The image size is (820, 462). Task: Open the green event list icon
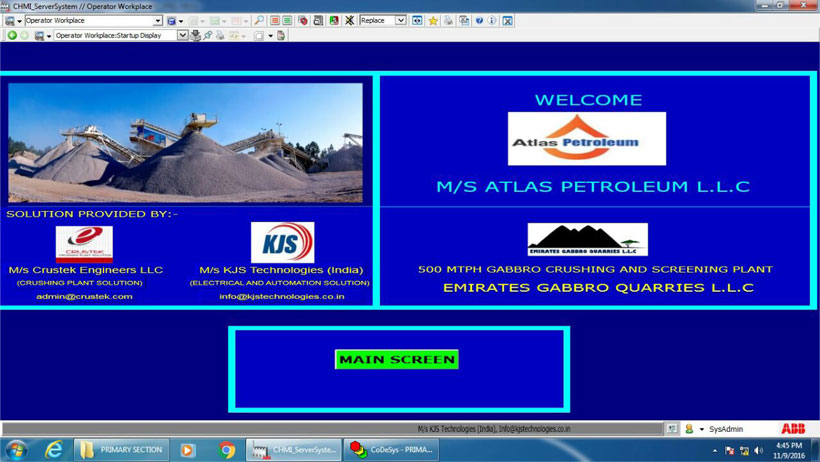click(287, 20)
